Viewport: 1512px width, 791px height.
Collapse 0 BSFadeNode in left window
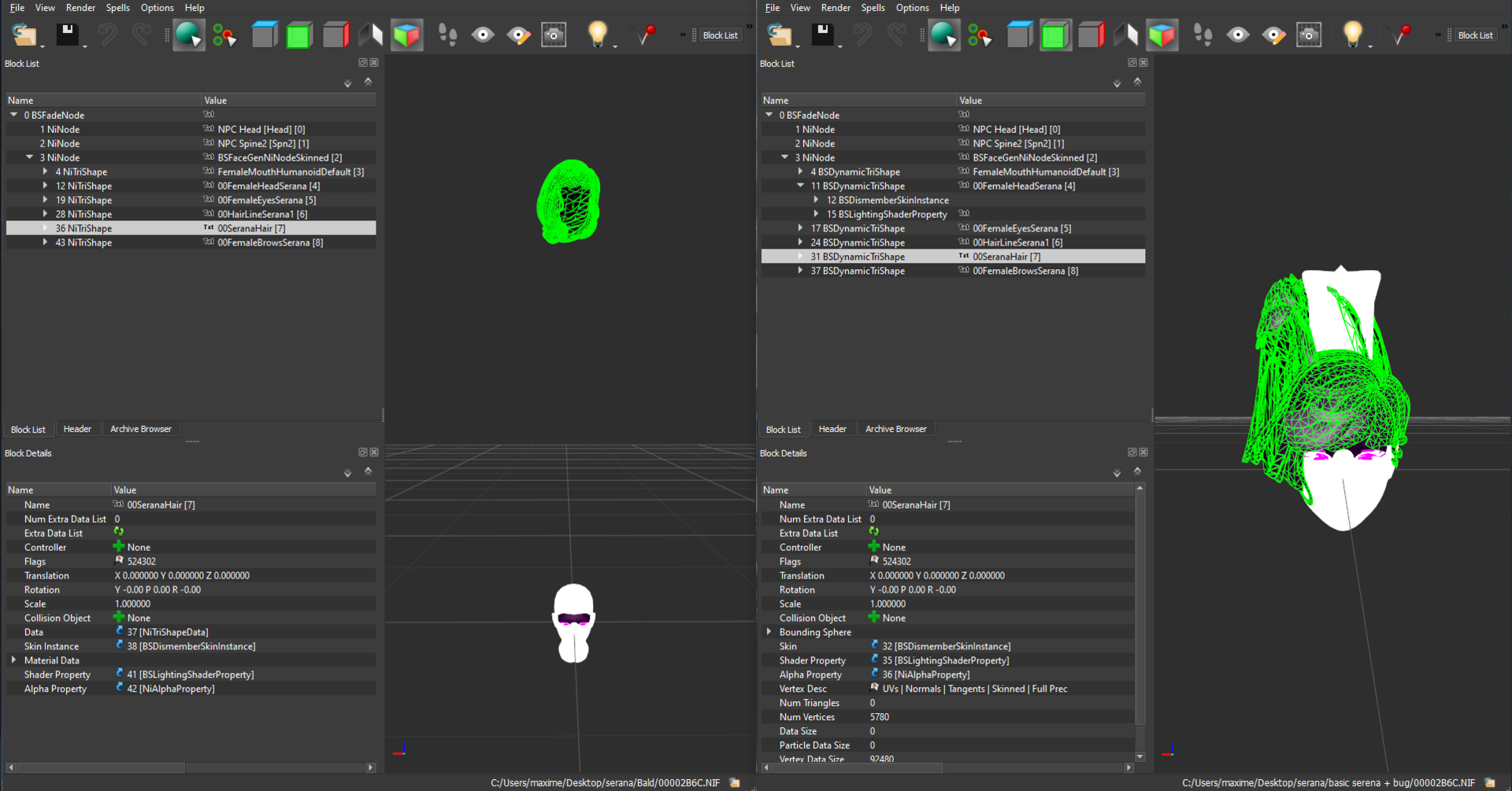pyautogui.click(x=13, y=115)
